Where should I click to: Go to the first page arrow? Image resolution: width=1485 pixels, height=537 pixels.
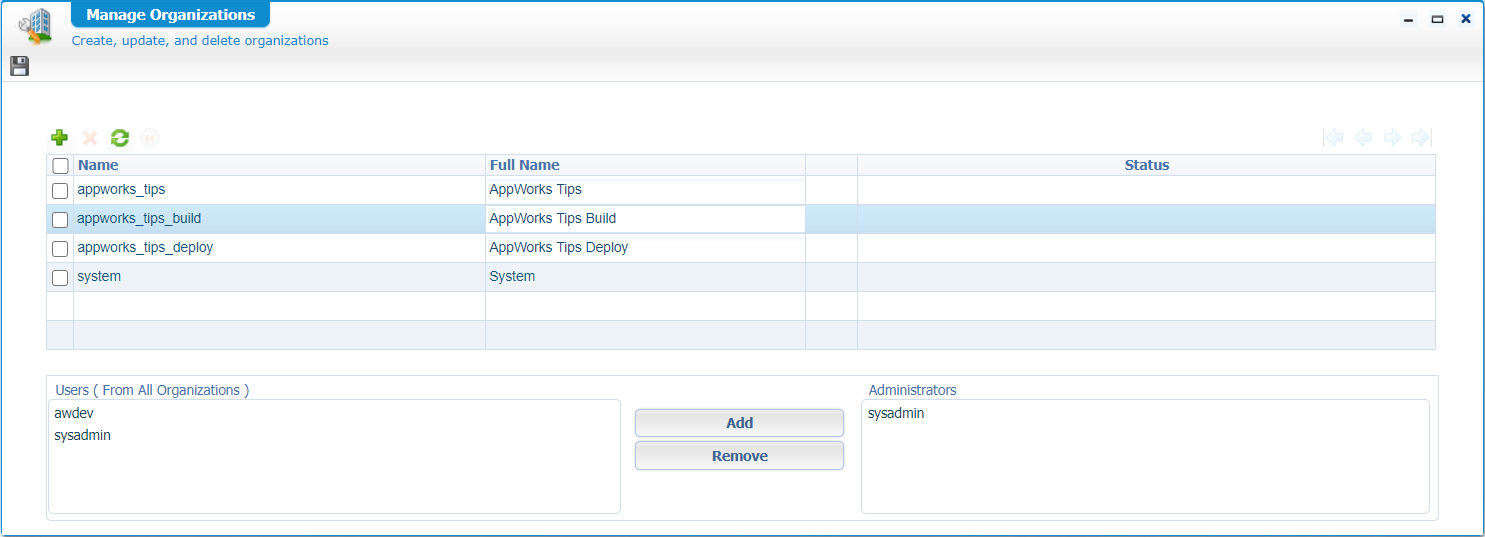click(1332, 138)
